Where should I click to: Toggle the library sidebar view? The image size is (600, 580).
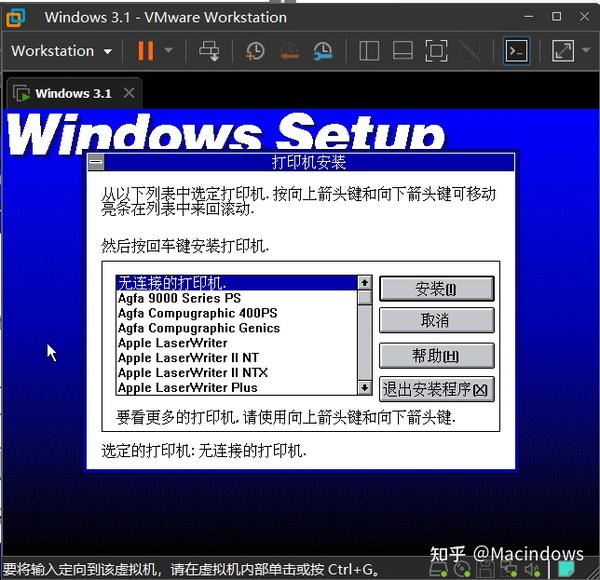pyautogui.click(x=369, y=51)
